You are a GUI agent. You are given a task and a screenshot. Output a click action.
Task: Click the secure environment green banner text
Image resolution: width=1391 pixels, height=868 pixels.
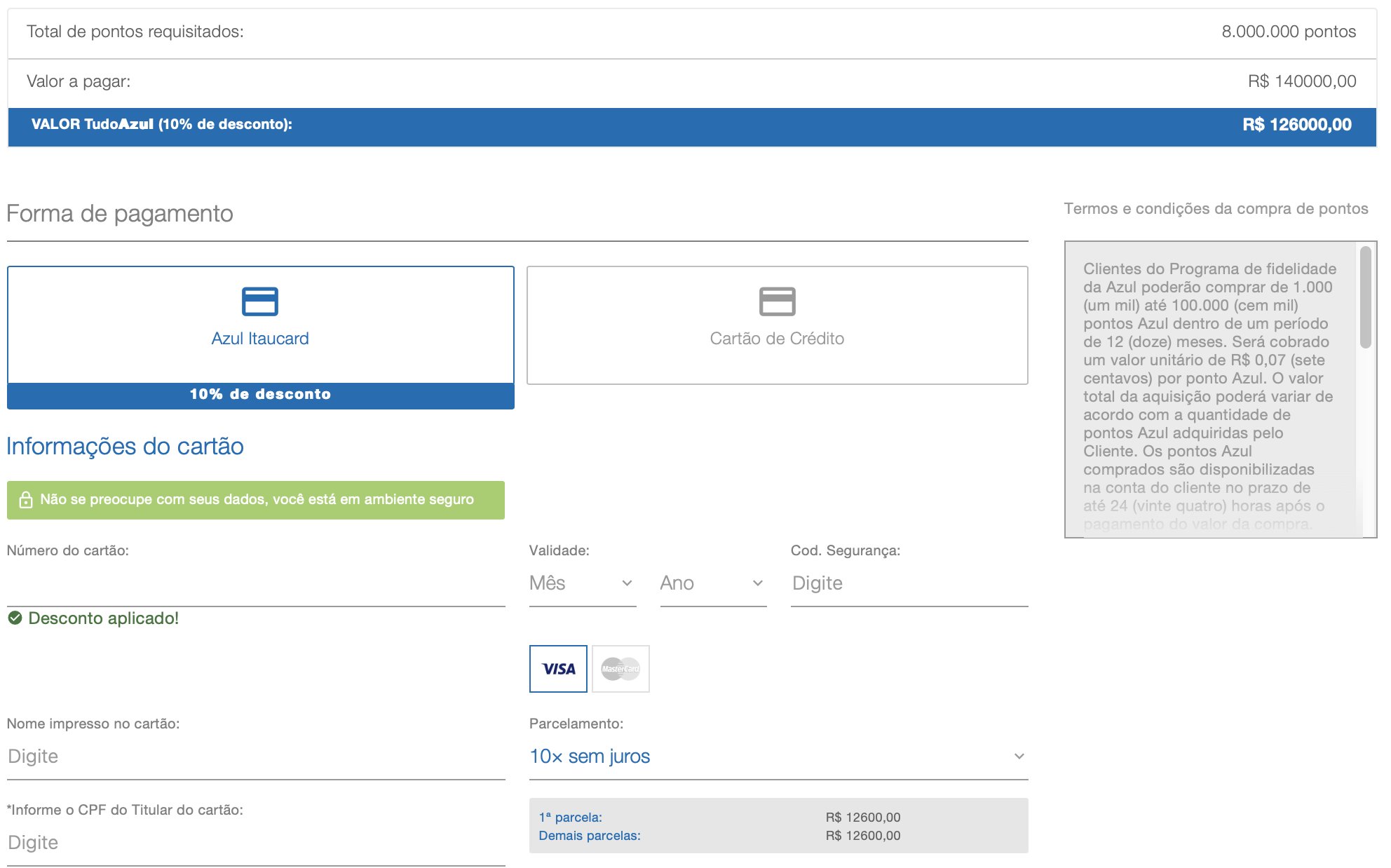(x=257, y=499)
